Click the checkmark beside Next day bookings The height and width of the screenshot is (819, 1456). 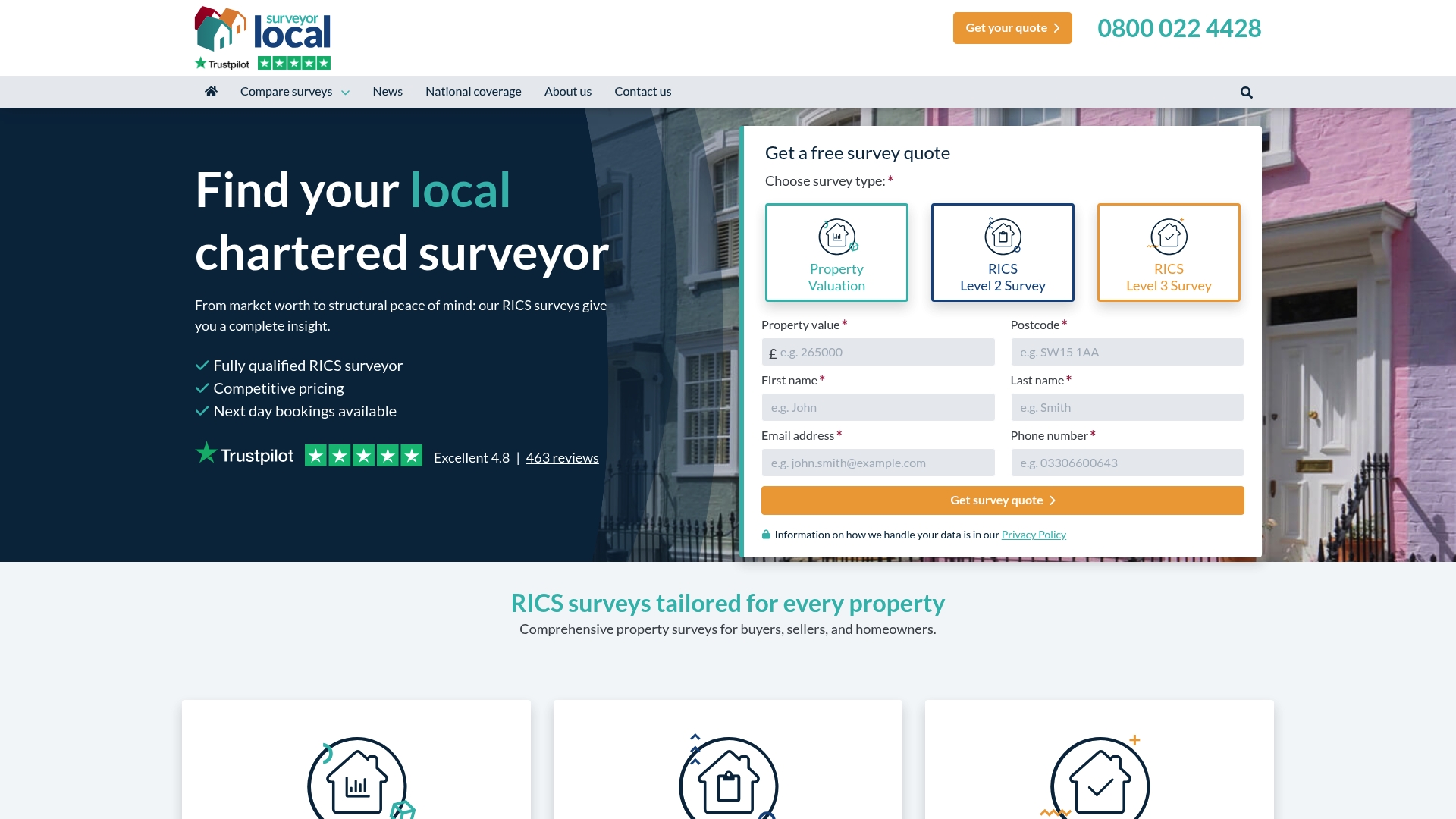pos(202,411)
